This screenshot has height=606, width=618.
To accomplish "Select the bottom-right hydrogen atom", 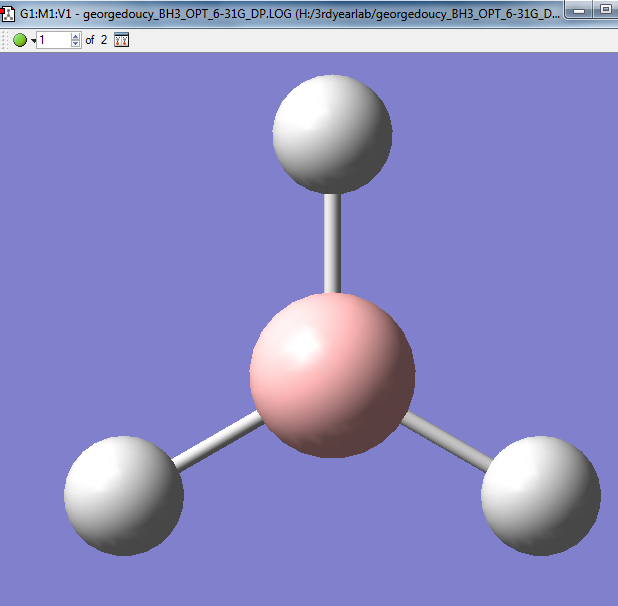I will (x=541, y=496).
